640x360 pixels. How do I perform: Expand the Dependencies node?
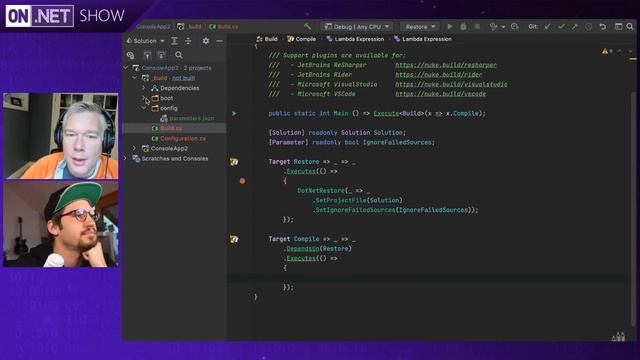pyautogui.click(x=144, y=88)
